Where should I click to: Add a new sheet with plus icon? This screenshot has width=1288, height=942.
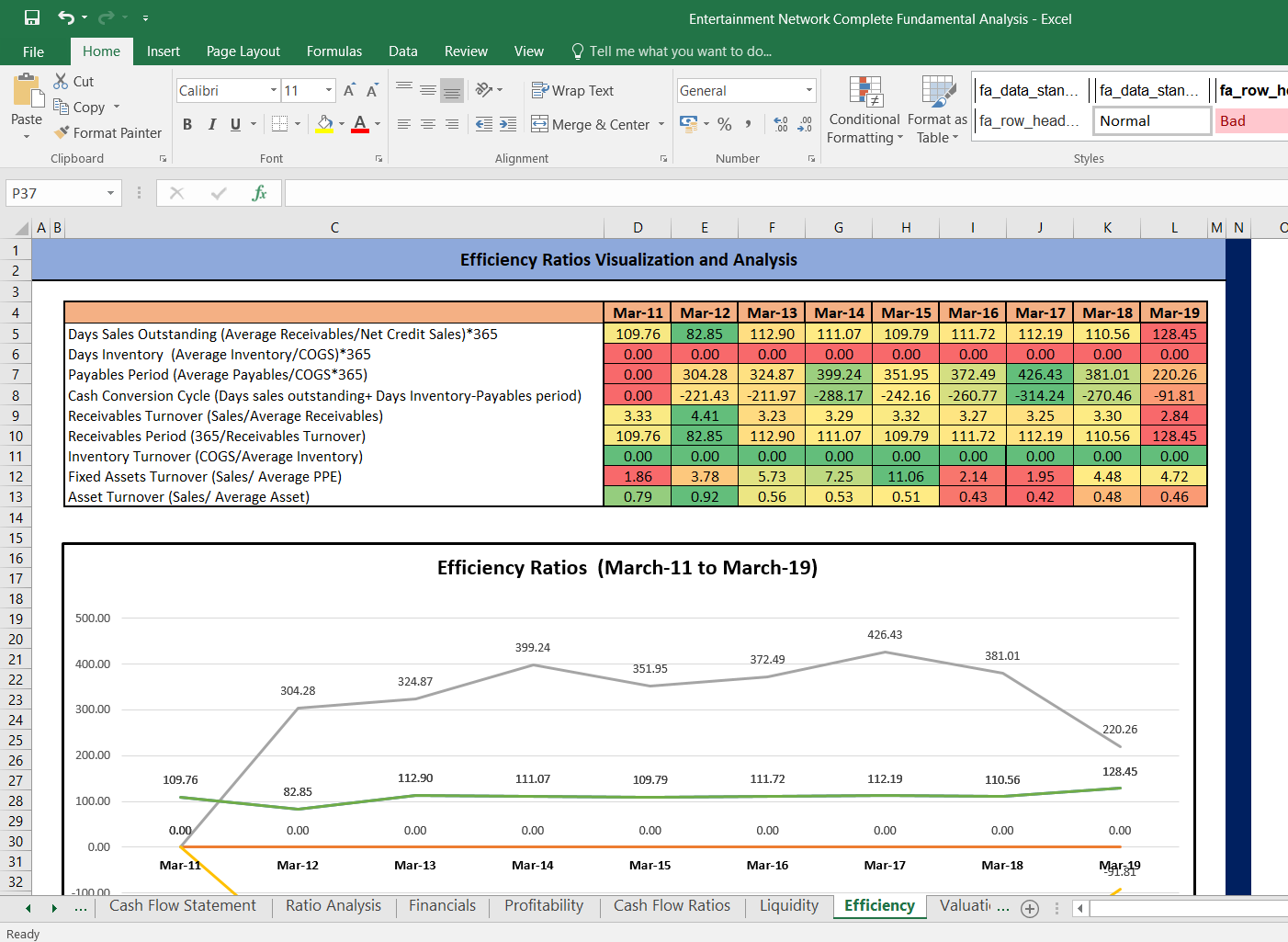1030,909
